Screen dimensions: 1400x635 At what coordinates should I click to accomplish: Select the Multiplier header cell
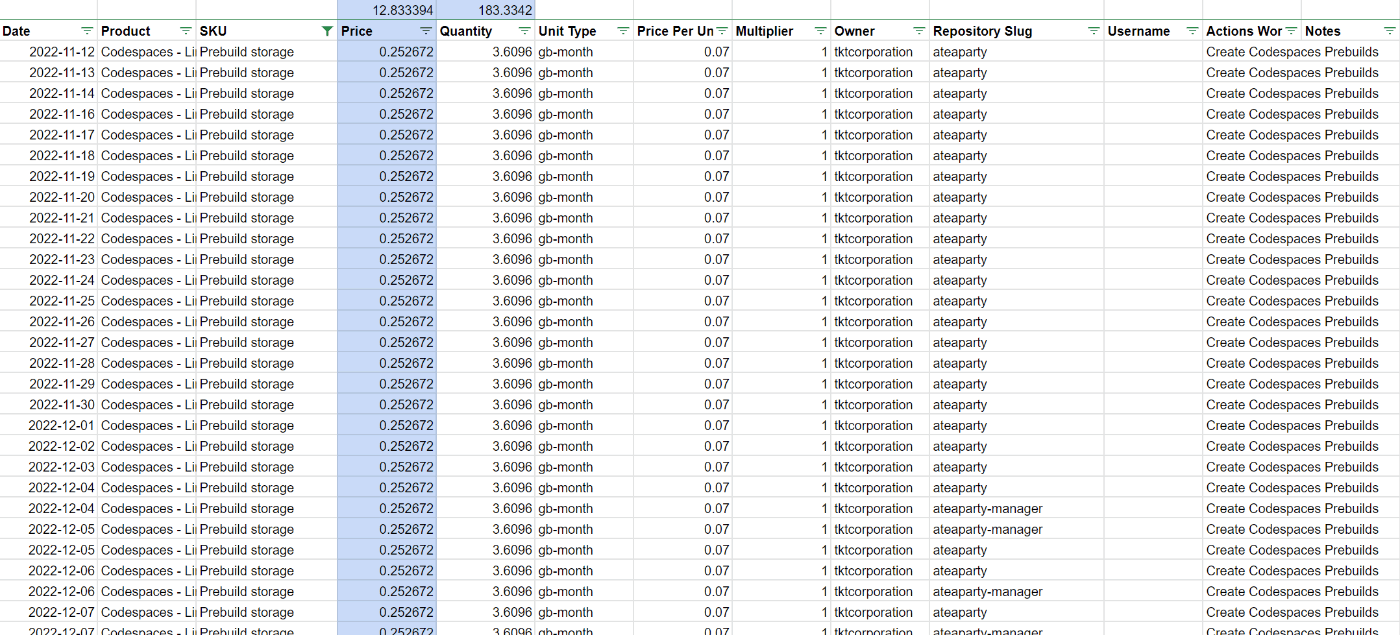(x=782, y=31)
